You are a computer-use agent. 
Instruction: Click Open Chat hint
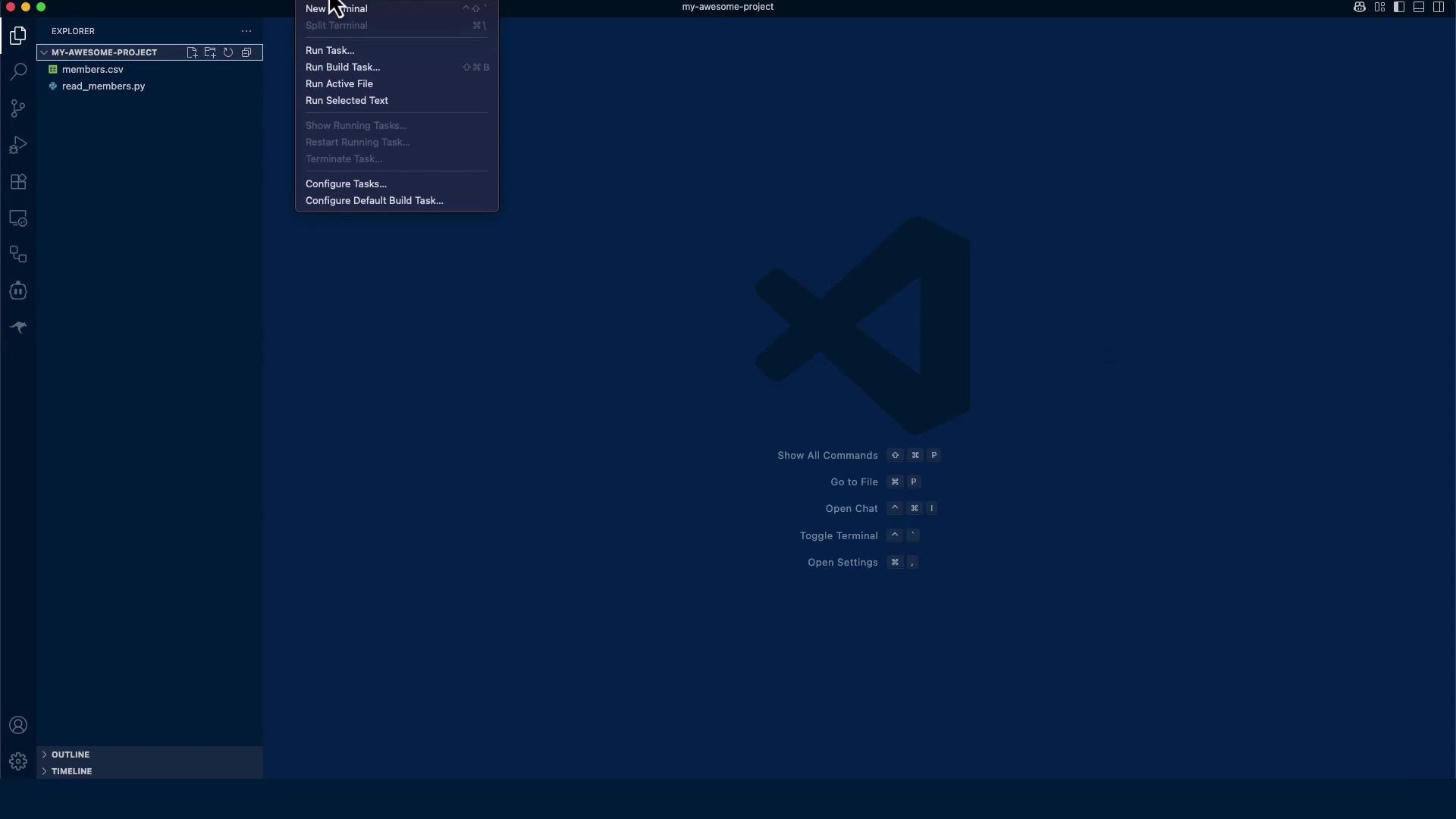coord(852,509)
